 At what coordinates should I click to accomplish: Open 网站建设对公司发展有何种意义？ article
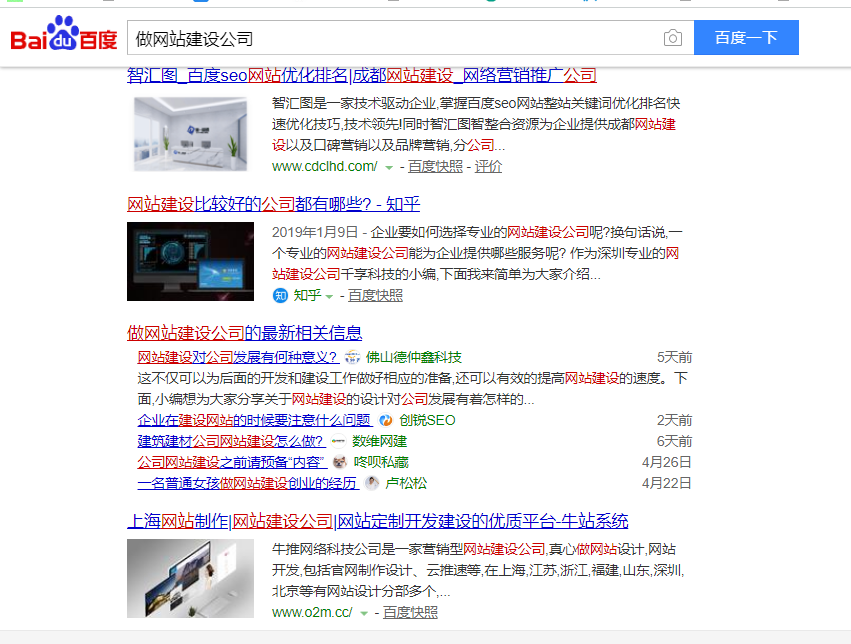[238, 358]
